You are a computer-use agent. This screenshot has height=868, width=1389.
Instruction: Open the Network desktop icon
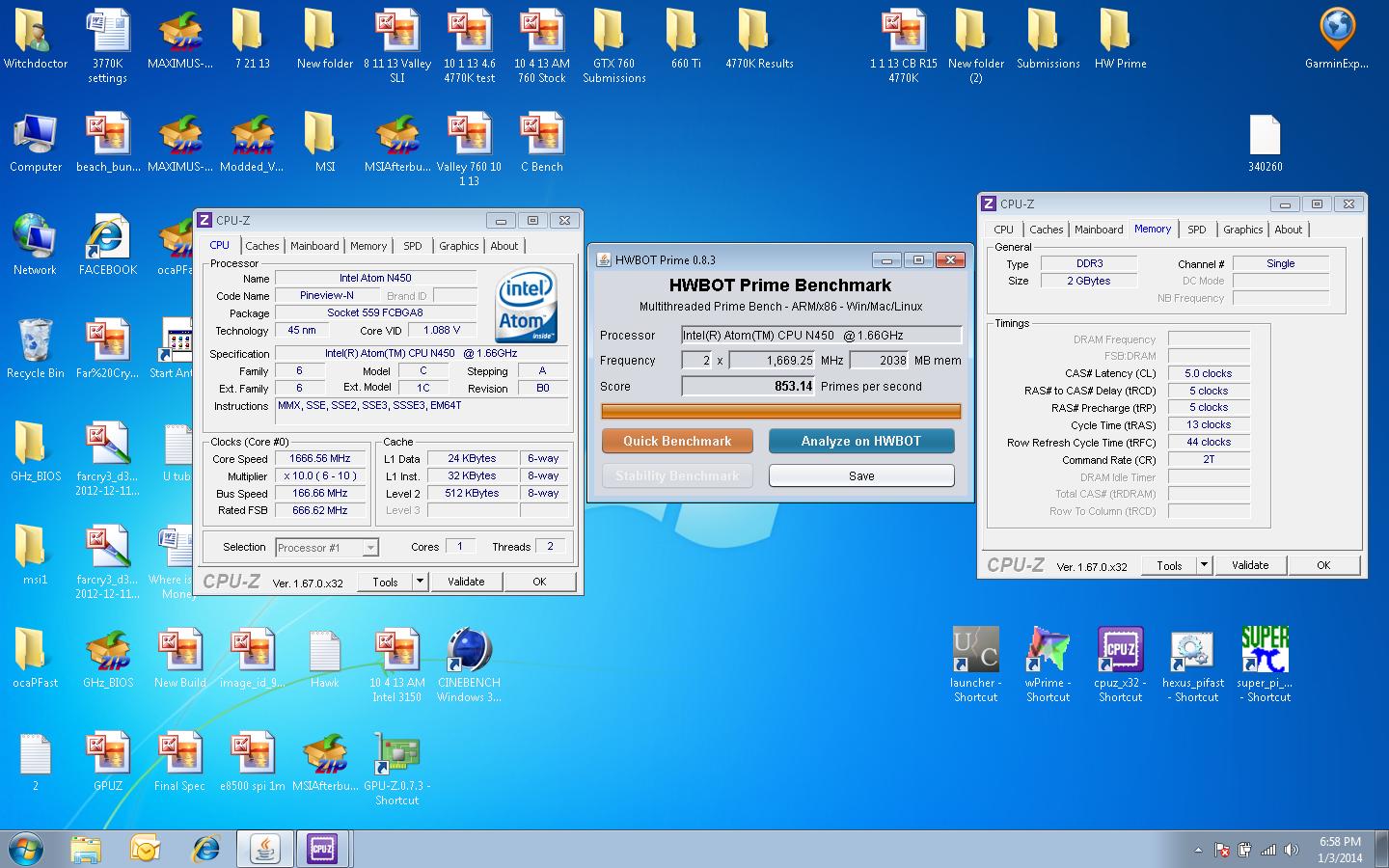click(x=36, y=245)
